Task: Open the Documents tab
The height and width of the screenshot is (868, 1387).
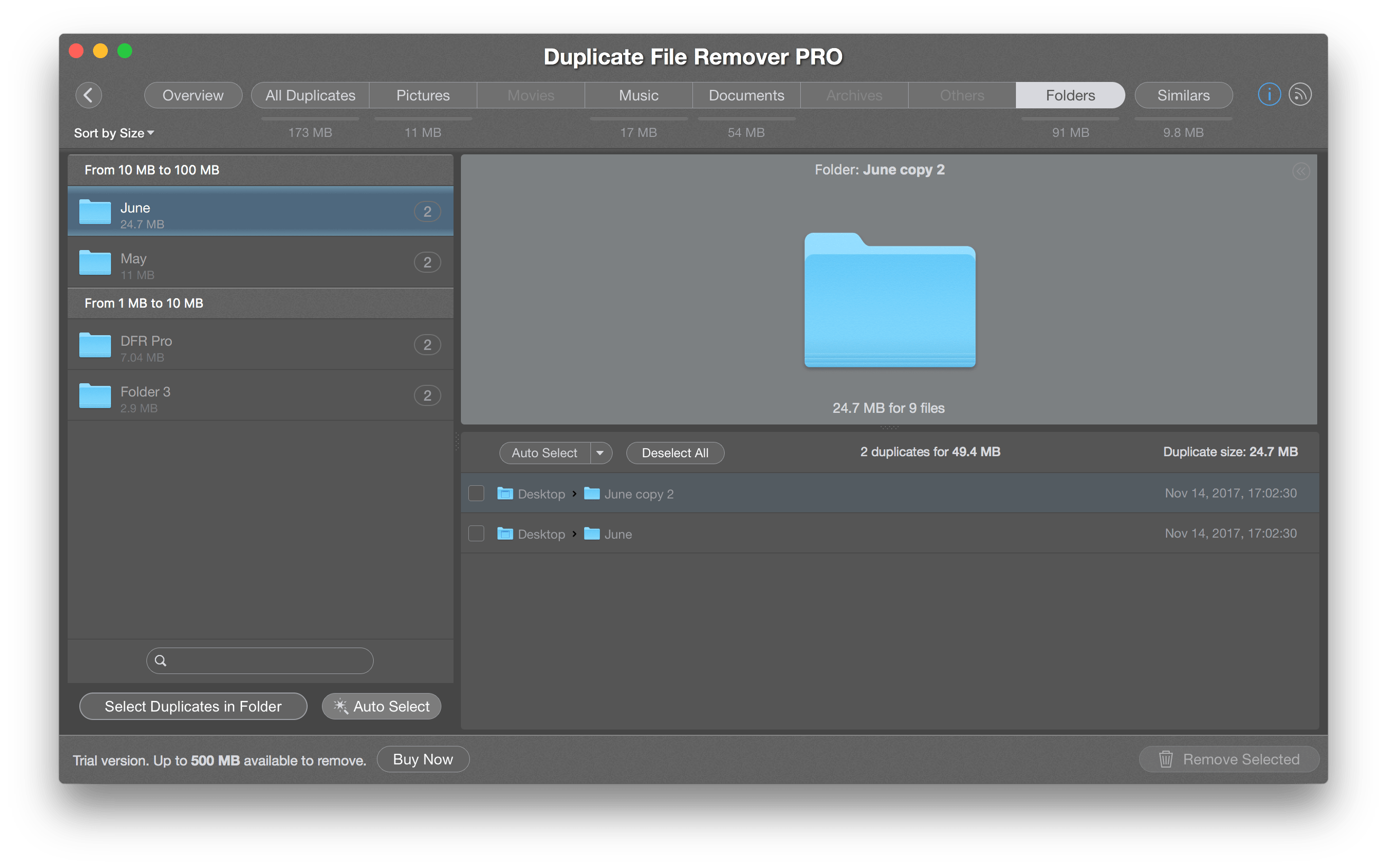Action: click(x=746, y=95)
